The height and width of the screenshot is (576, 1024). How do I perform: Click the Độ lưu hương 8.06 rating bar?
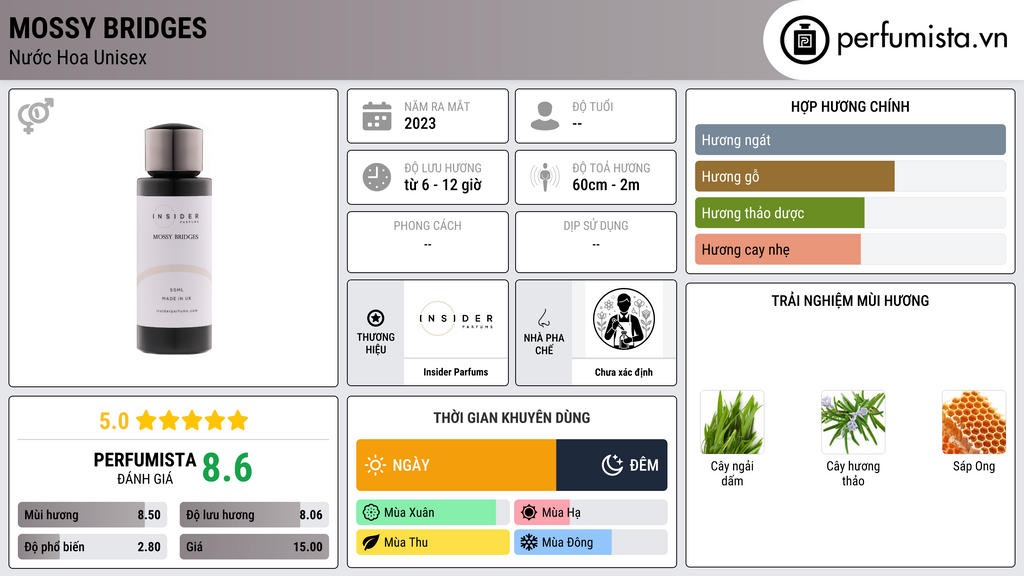[x=254, y=515]
